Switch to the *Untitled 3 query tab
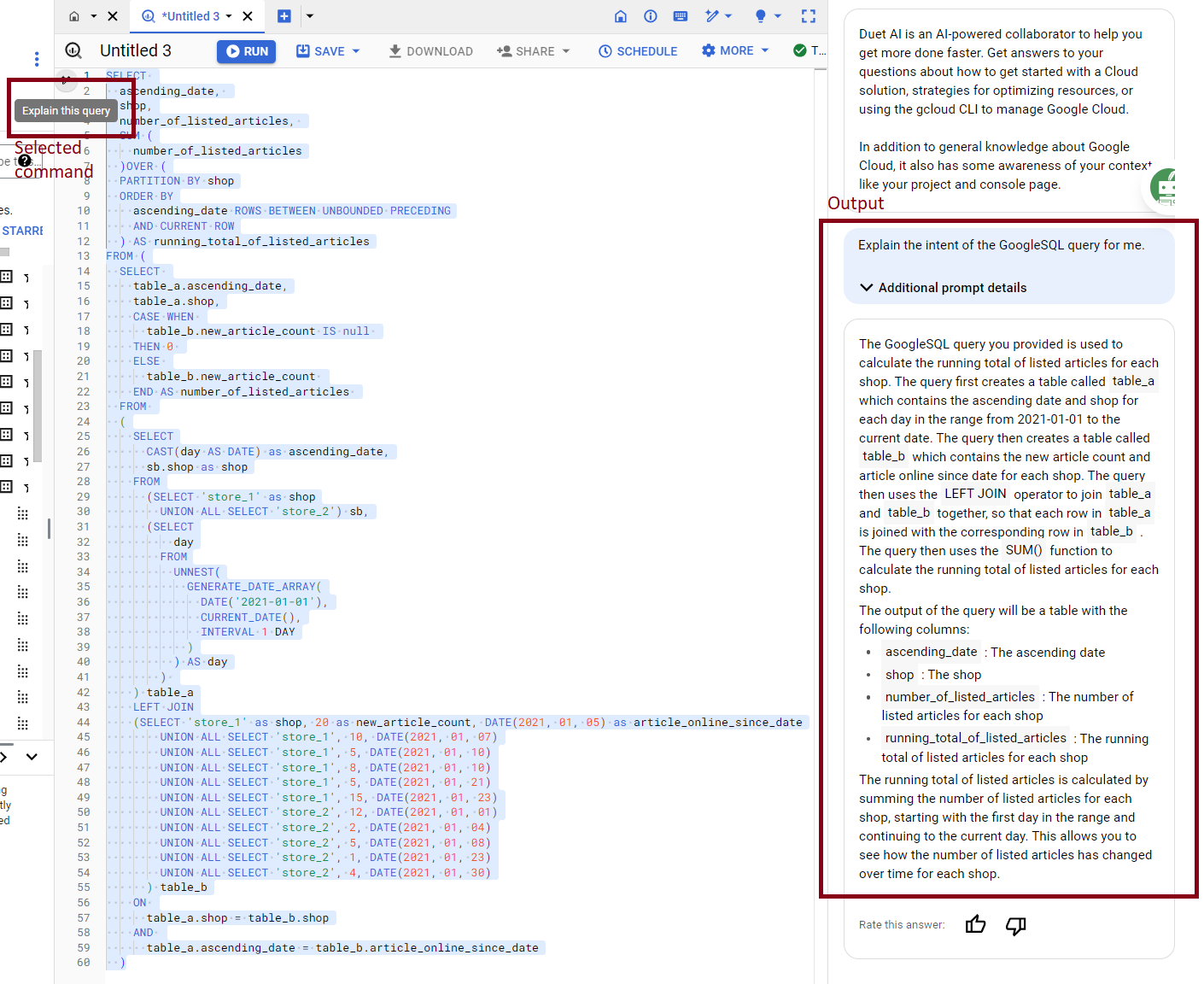This screenshot has width=1204, height=984. [x=191, y=16]
